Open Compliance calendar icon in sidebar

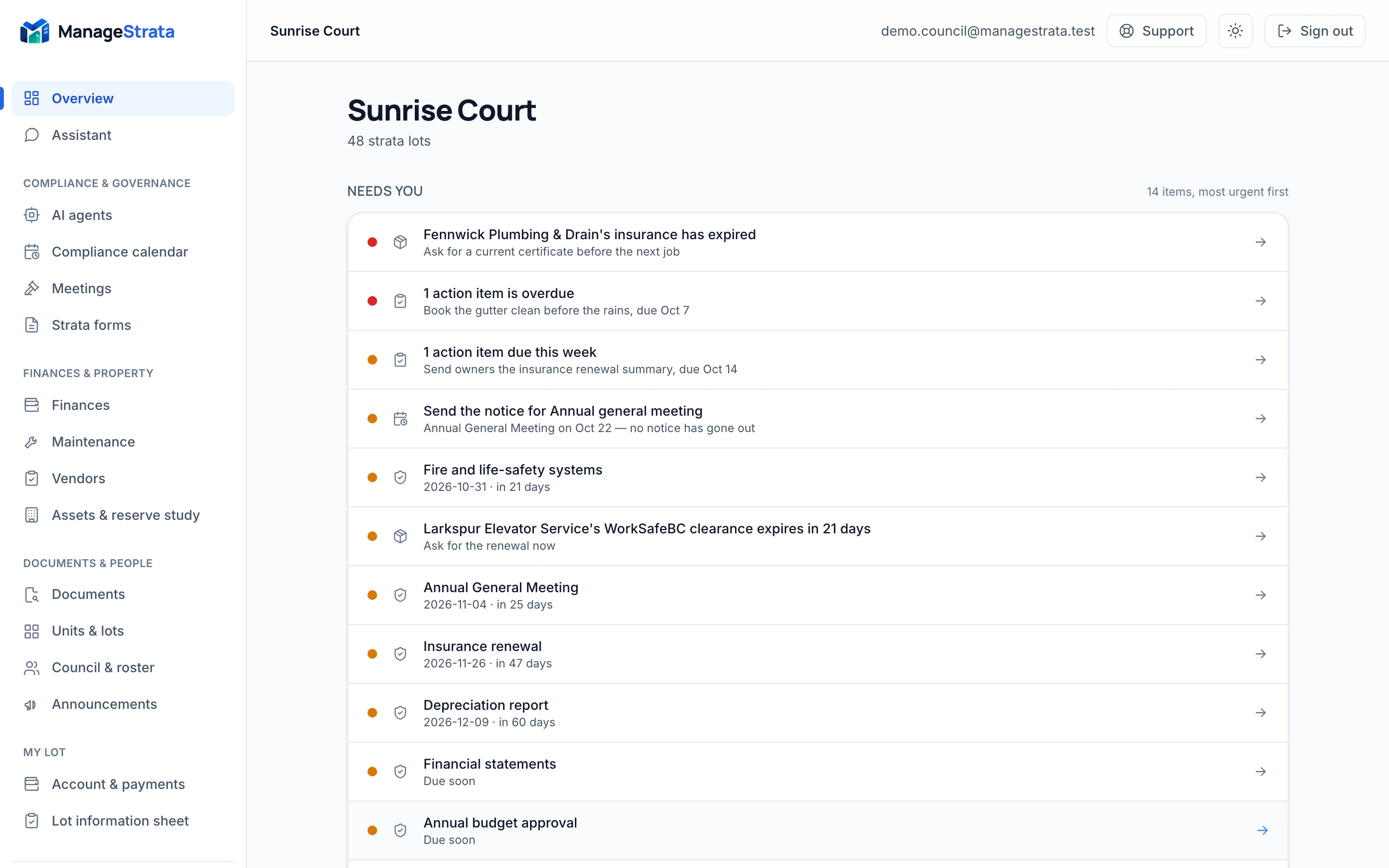(x=31, y=252)
